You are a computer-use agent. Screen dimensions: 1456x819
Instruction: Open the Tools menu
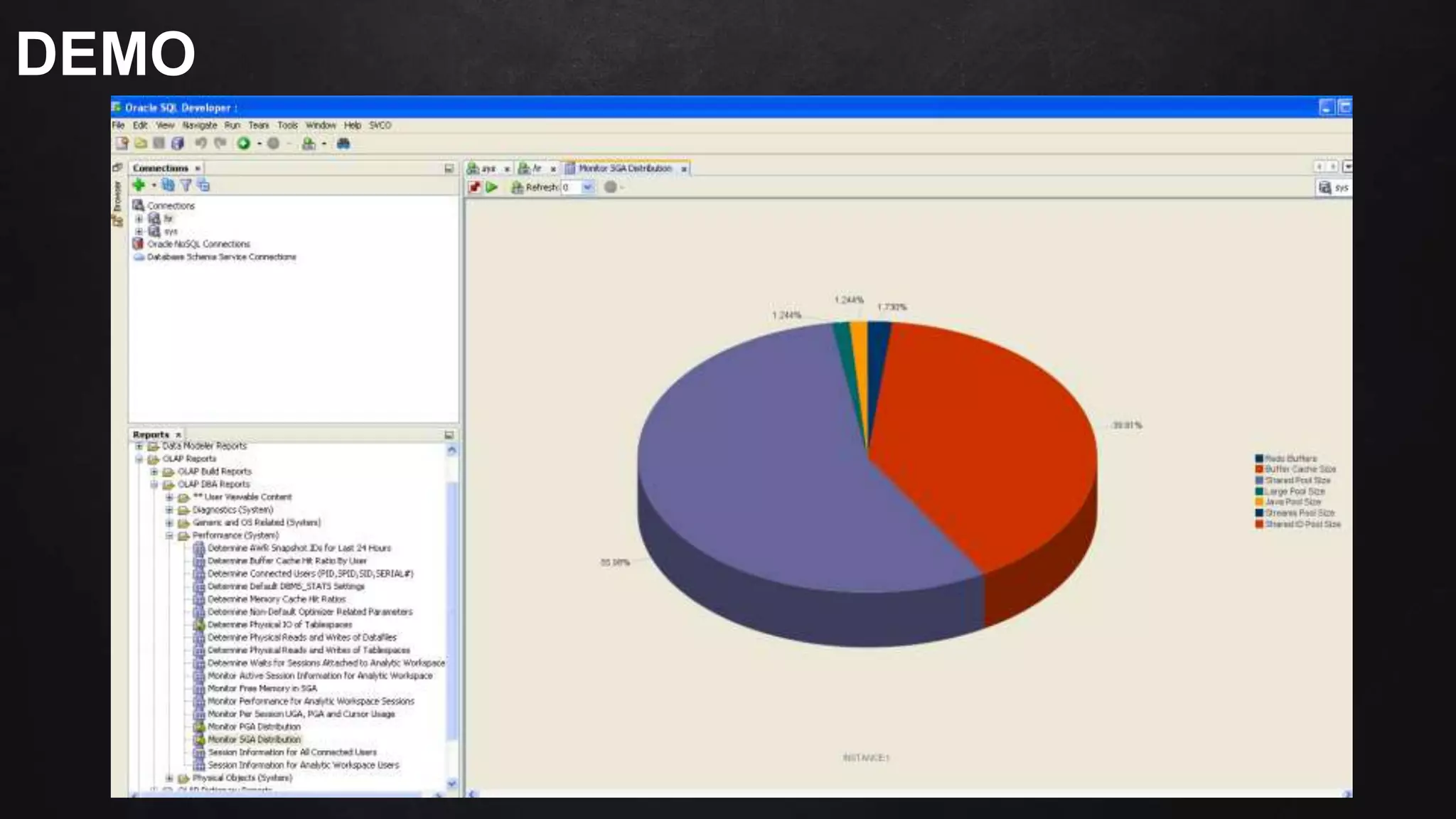pos(287,125)
